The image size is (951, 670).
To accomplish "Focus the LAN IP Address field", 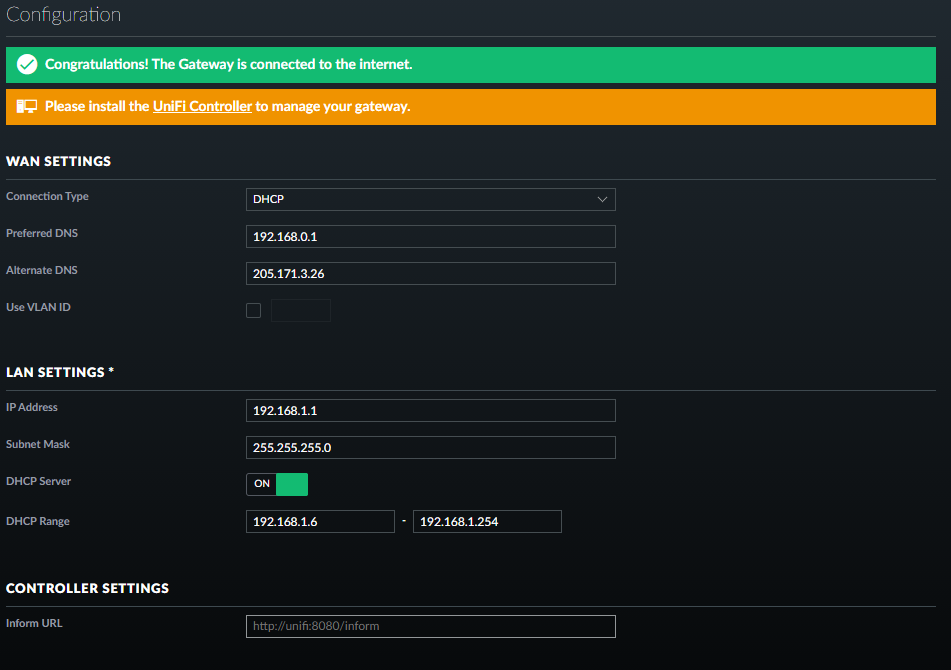I will (430, 410).
